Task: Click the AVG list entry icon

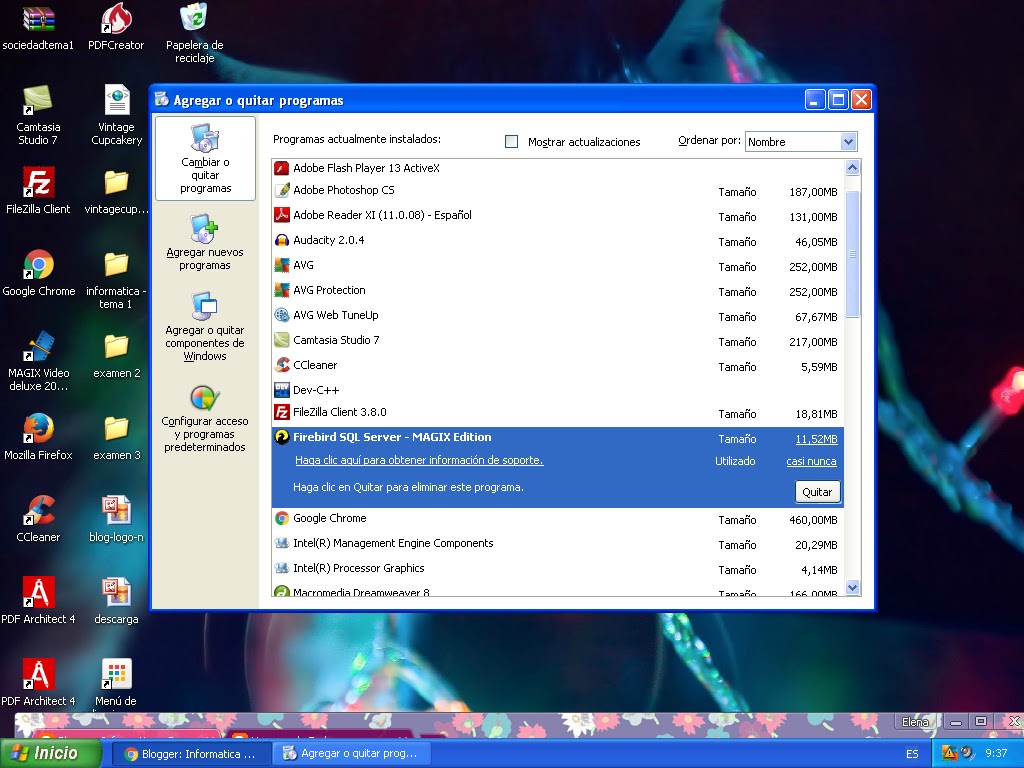Action: 281,265
